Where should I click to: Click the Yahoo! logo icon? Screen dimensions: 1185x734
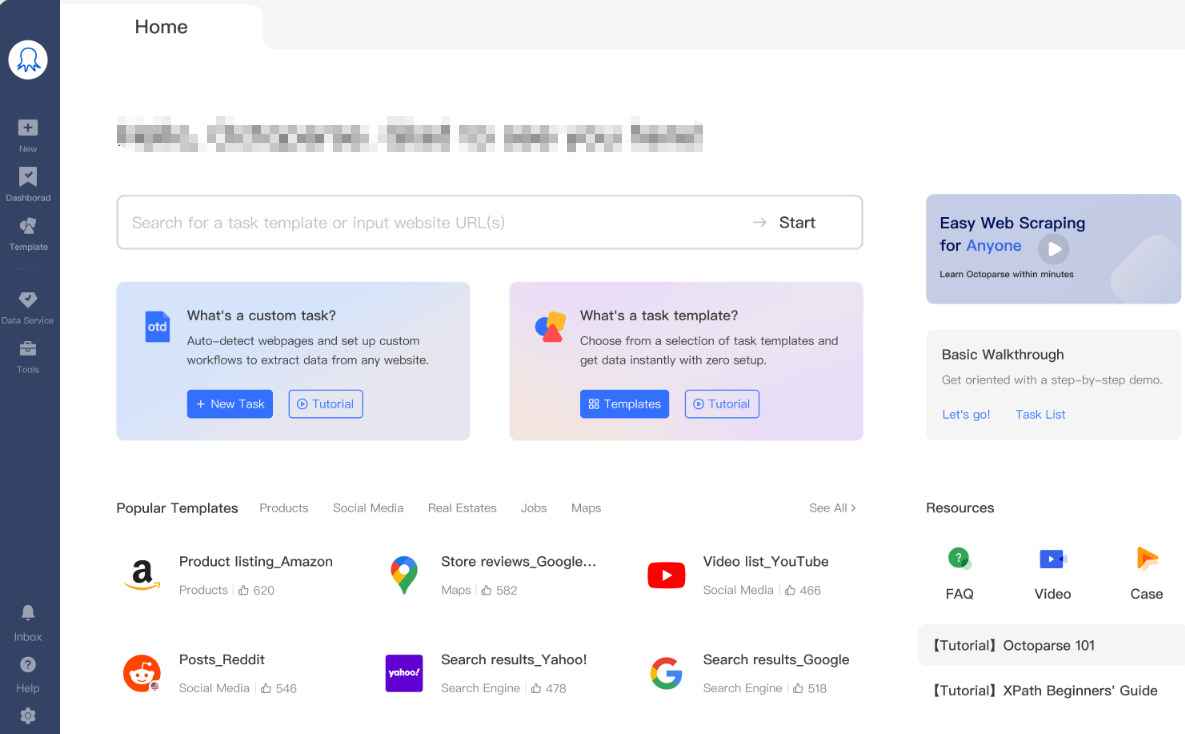click(x=404, y=673)
